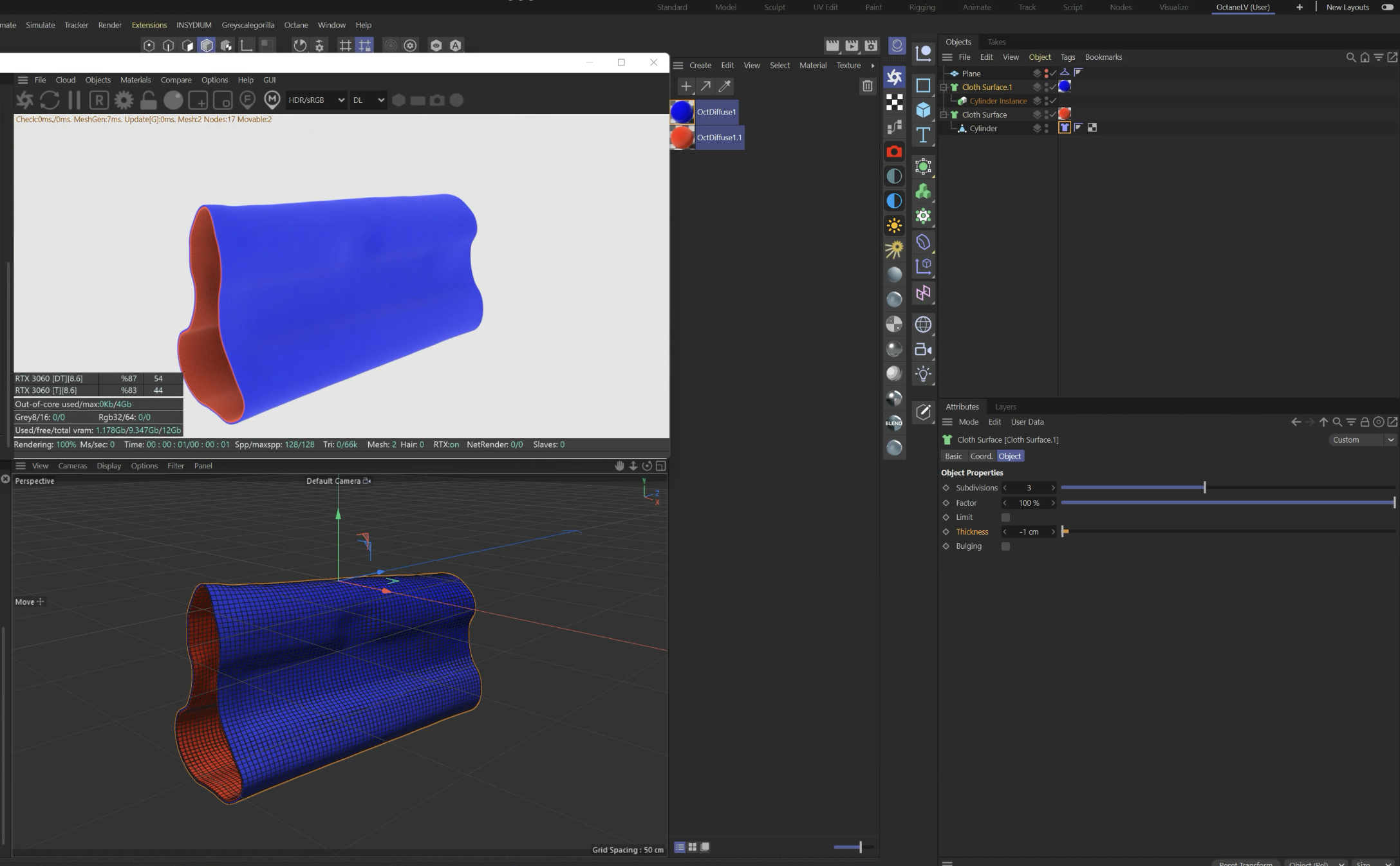Select the OctDiffuse1 blue material
1400x866 pixels.
682,112
